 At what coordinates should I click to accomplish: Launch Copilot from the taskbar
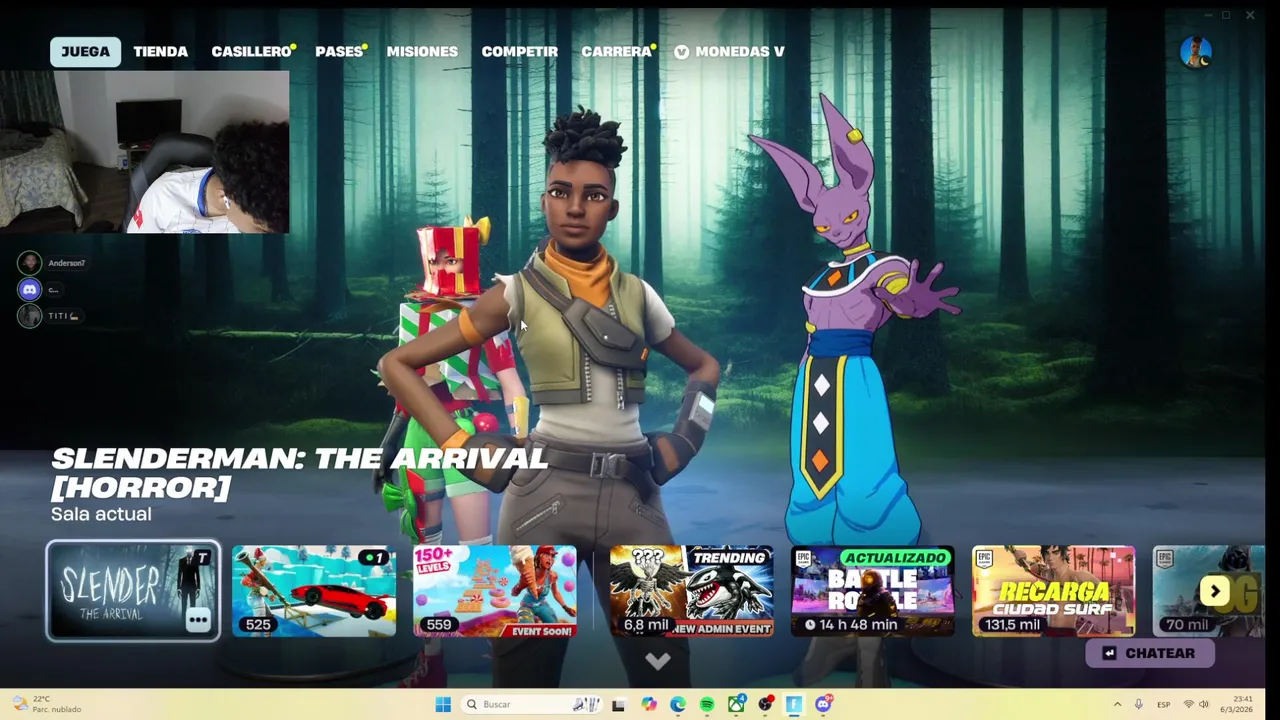(x=649, y=704)
